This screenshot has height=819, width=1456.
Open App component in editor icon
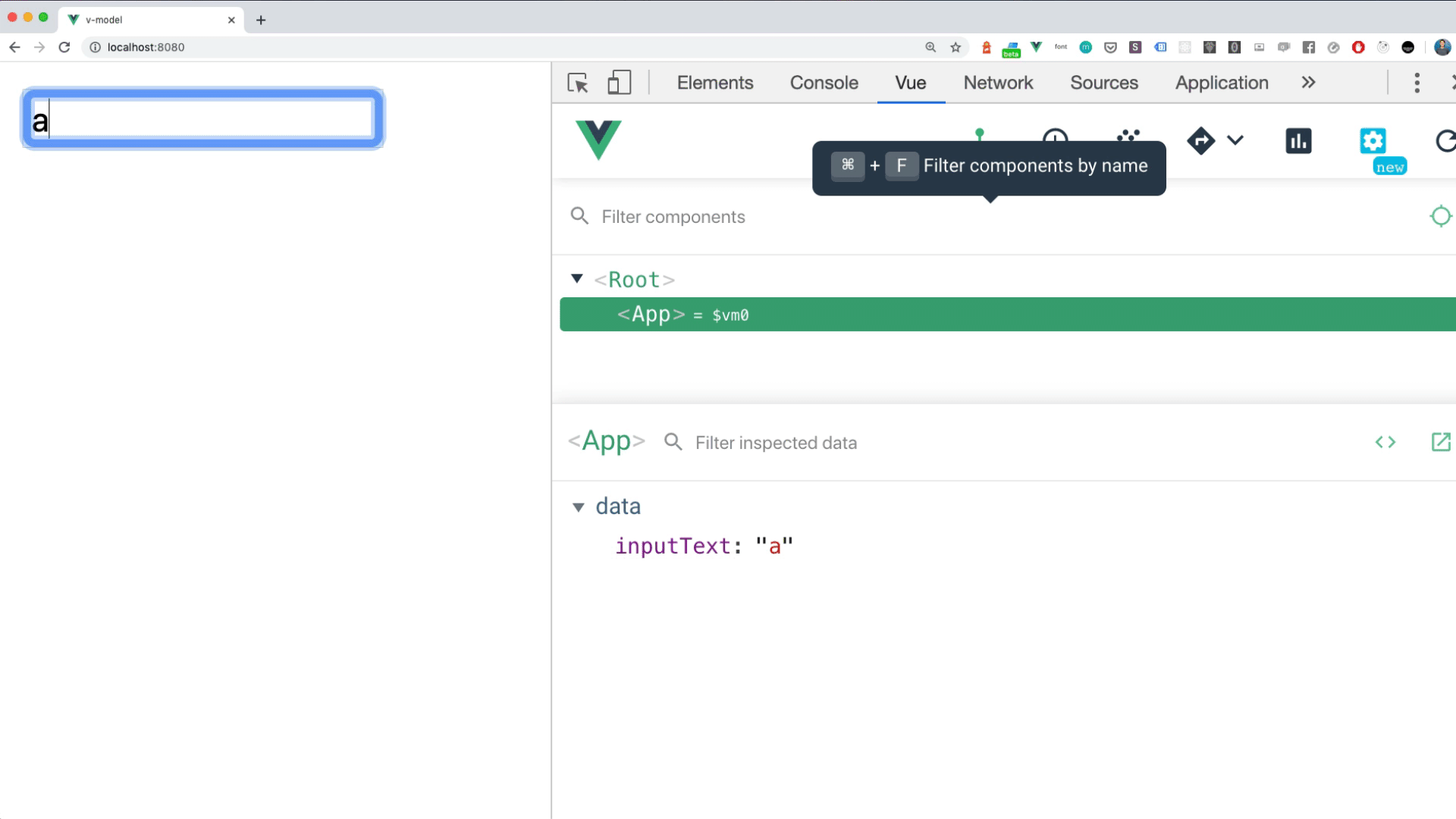tap(1440, 442)
